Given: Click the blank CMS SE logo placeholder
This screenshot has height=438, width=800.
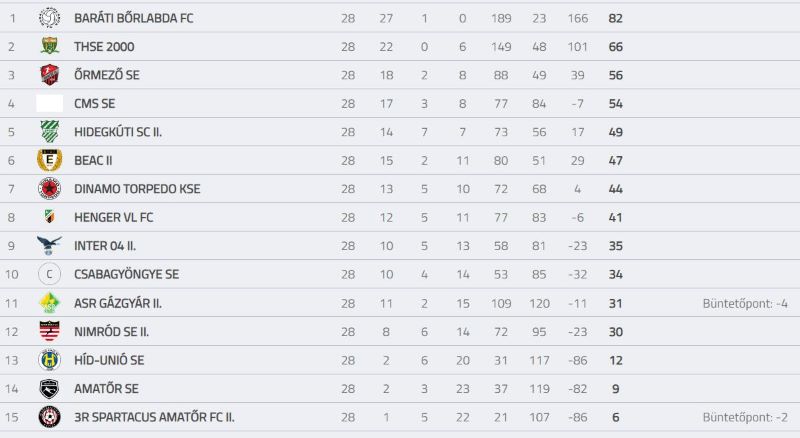Looking at the screenshot, I should tap(49, 104).
